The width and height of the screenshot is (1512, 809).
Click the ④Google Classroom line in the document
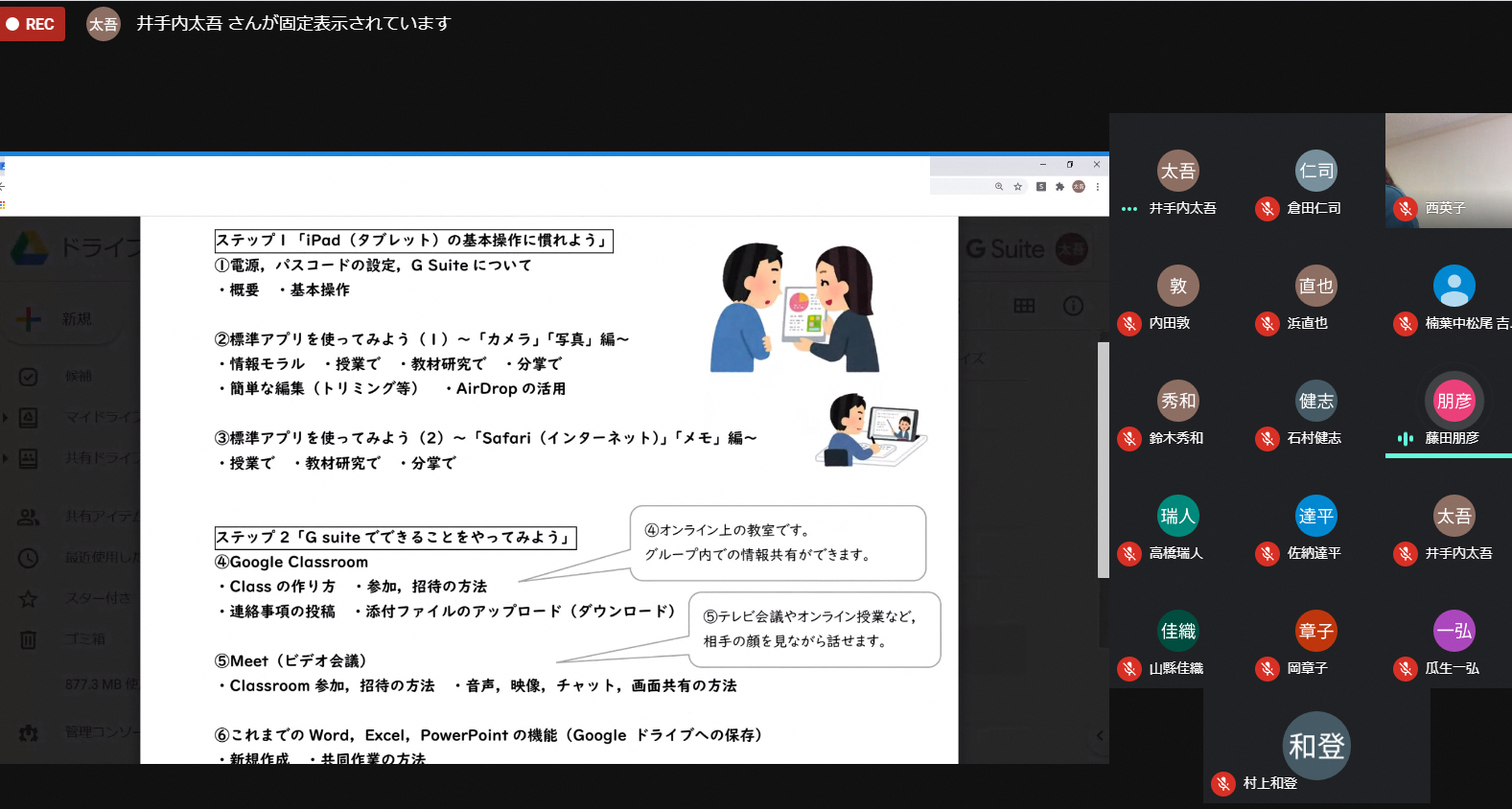click(291, 563)
